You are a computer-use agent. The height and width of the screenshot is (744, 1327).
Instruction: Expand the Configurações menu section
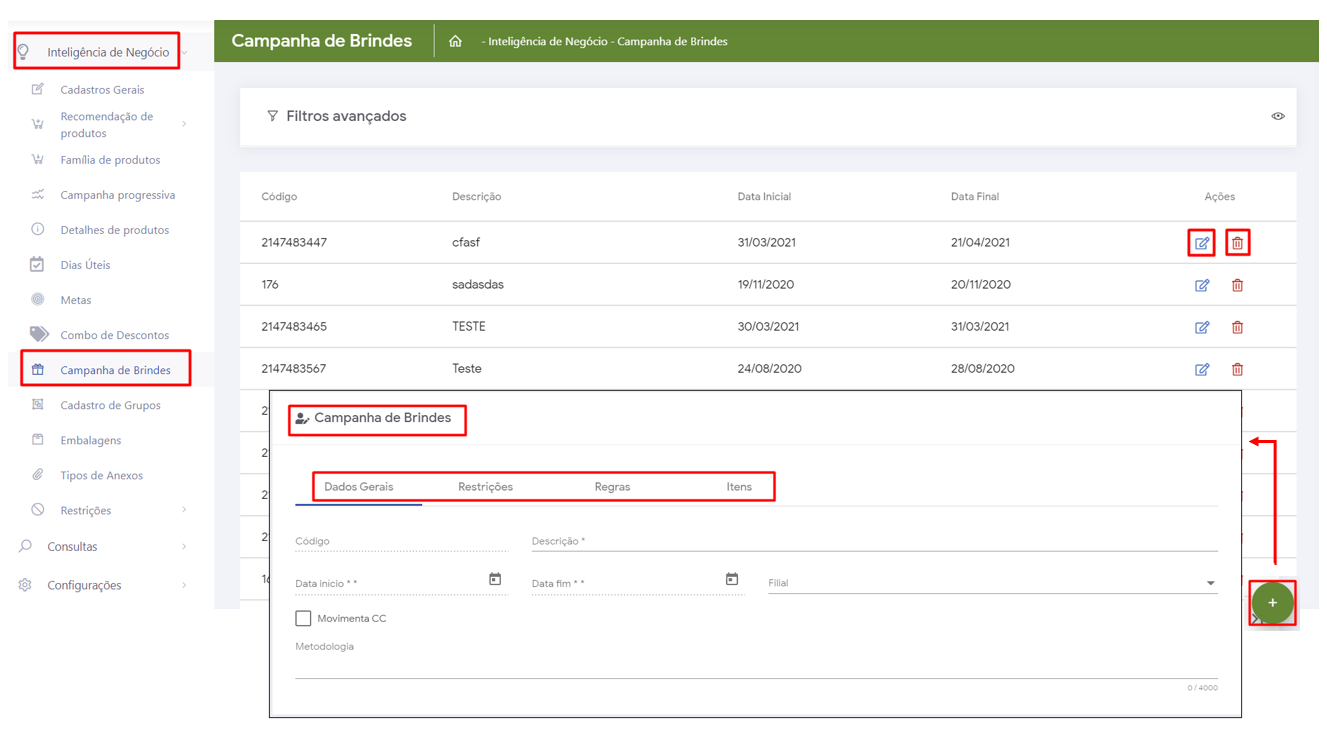pos(84,586)
